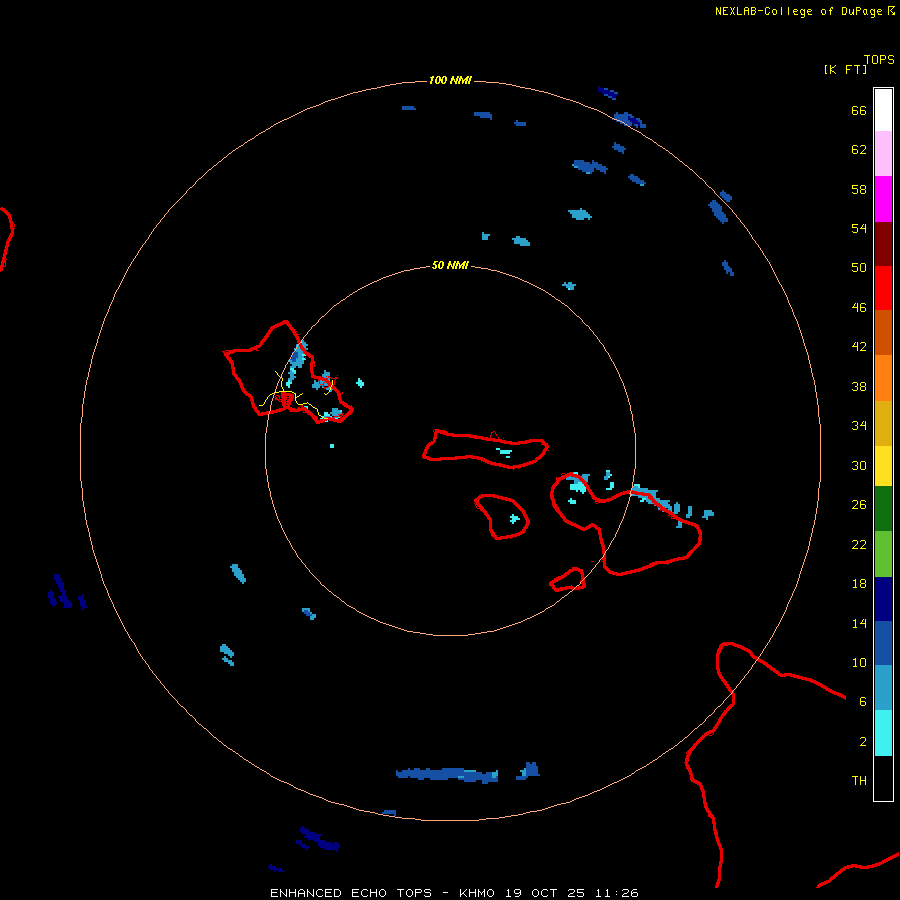Click the navy 14-18 legend swatch
This screenshot has height=900, width=900.
tap(883, 599)
